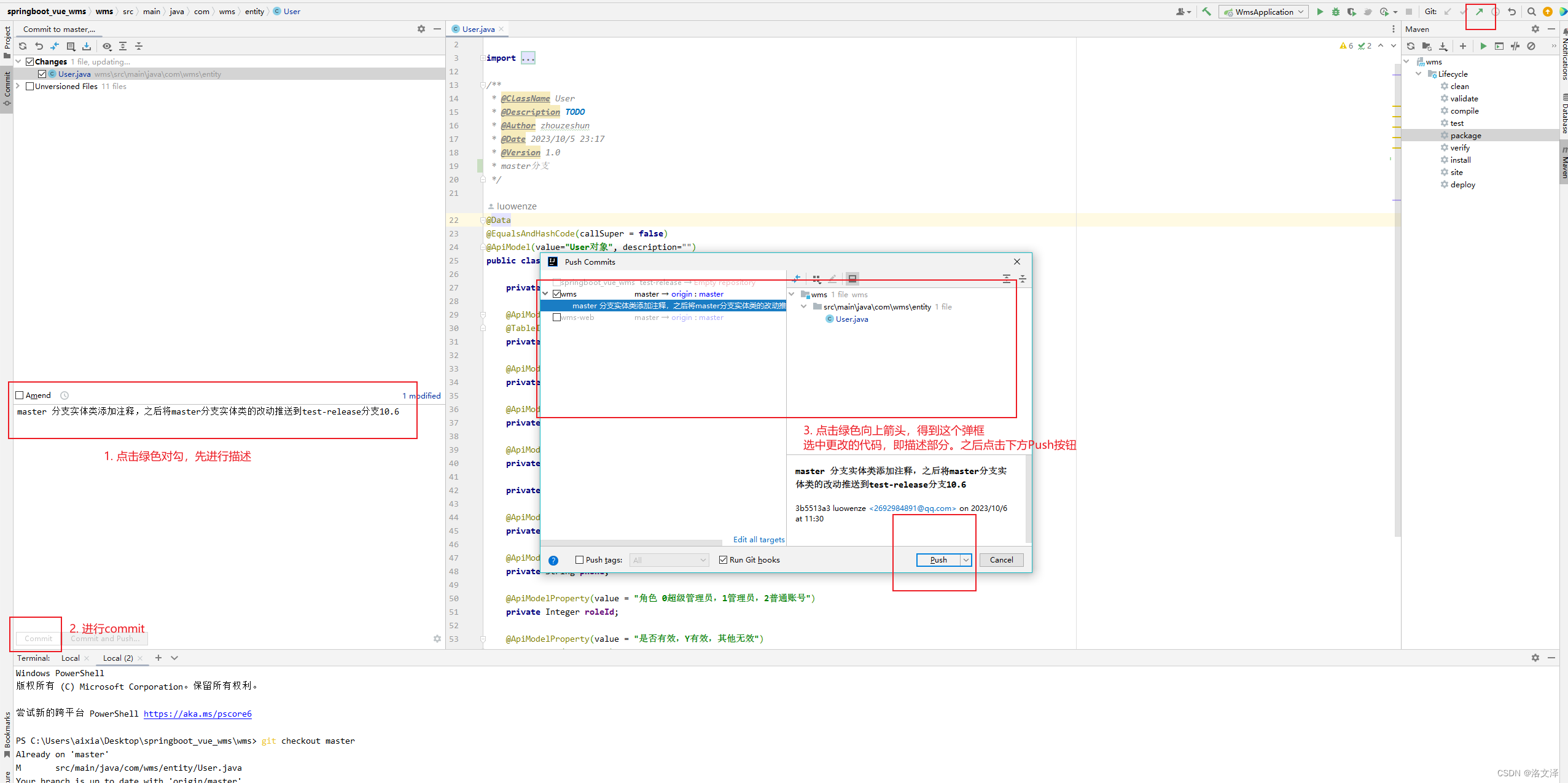Click the Refresh icon in the Commit panel

tap(23, 46)
